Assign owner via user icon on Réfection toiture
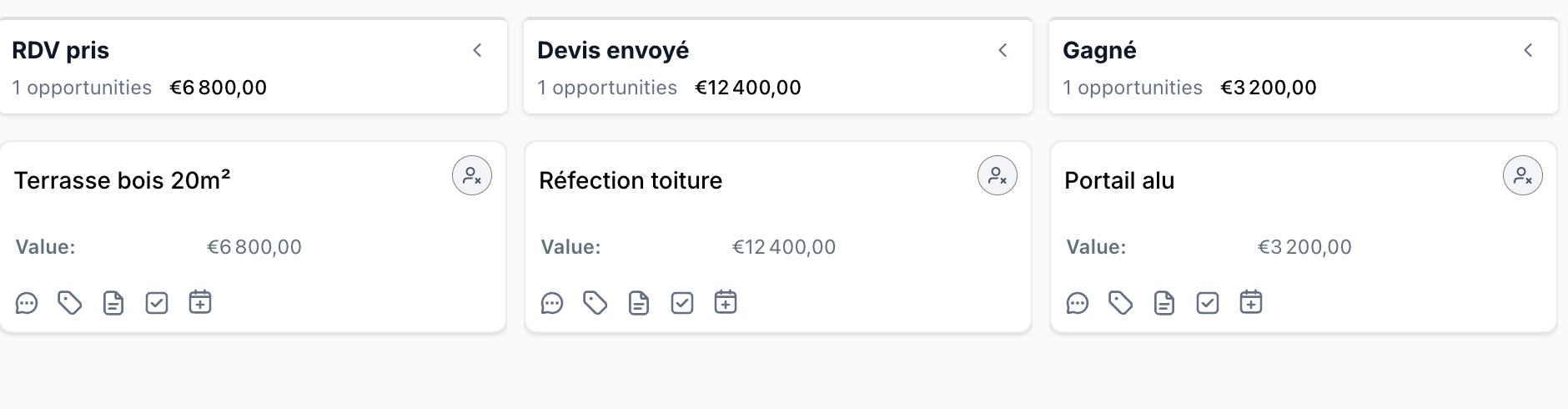 click(998, 175)
